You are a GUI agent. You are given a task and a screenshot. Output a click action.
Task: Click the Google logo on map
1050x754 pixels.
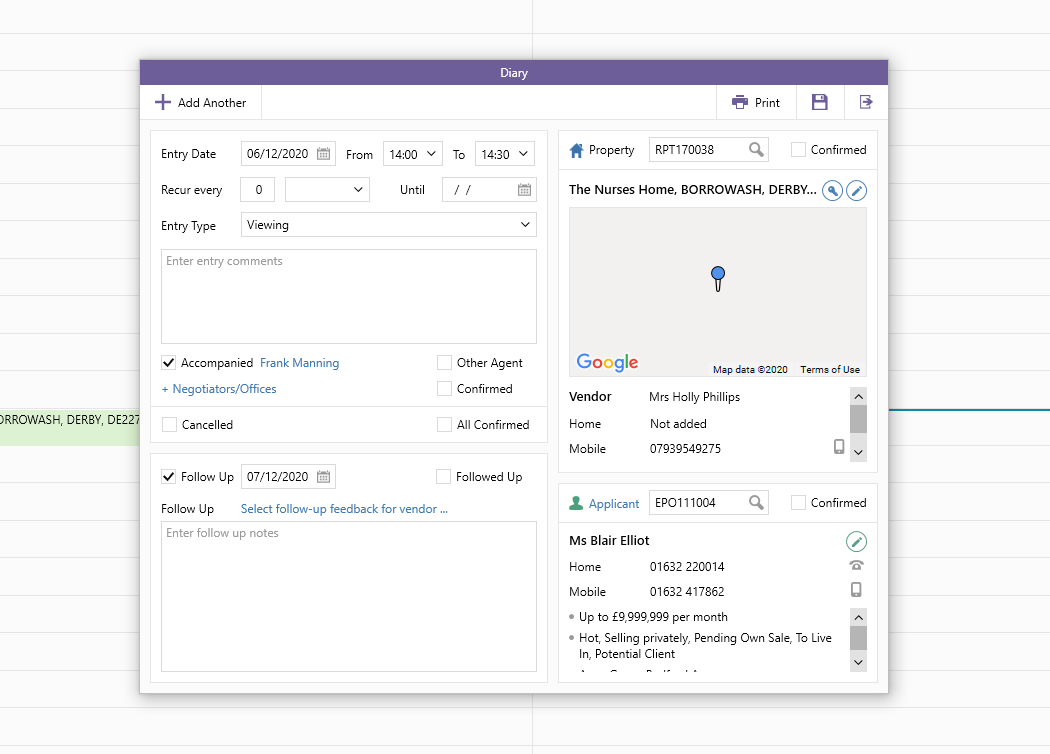(607, 362)
